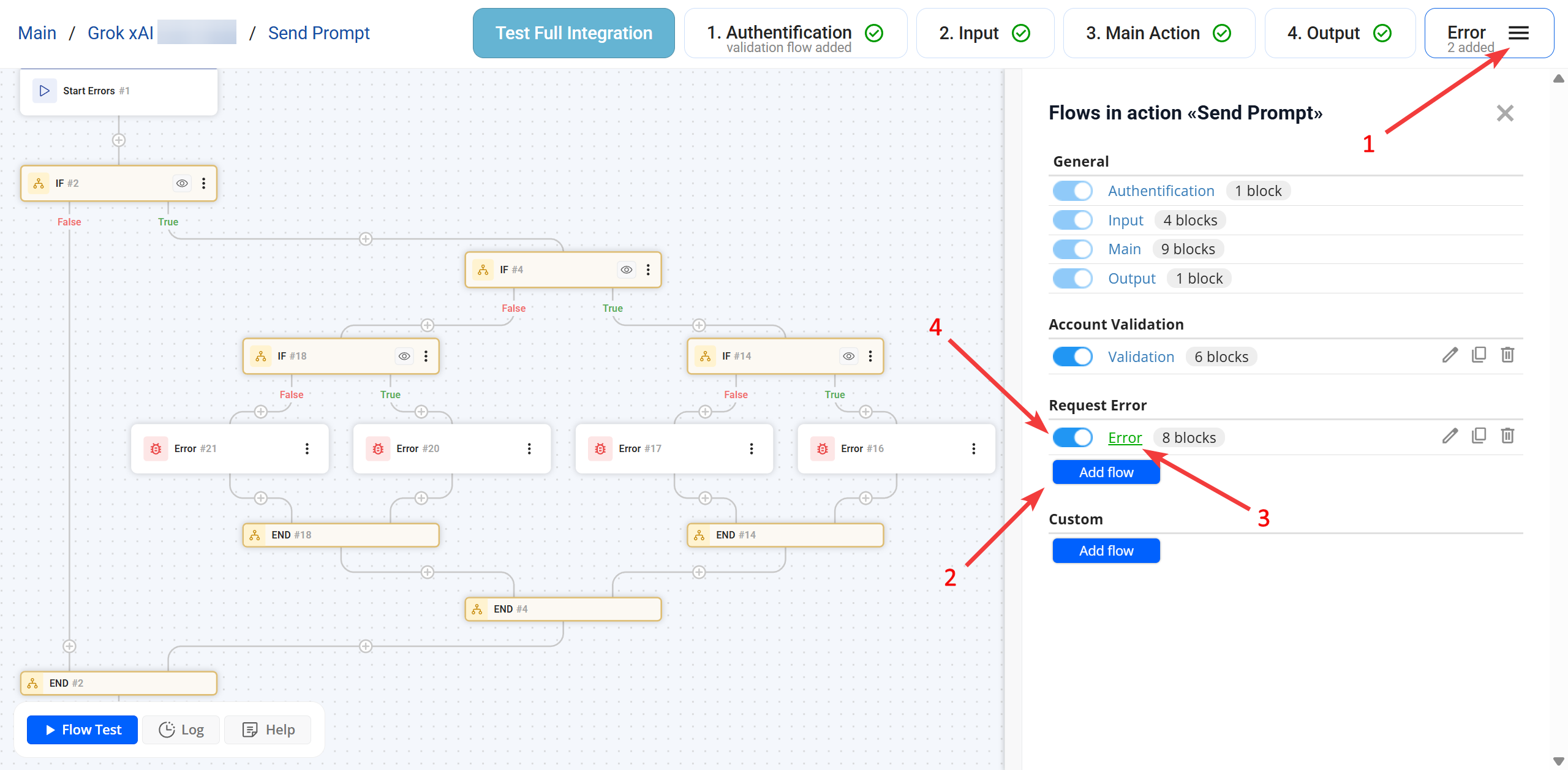Switch off the Validation flow toggle
The width and height of the screenshot is (1568, 770).
point(1072,357)
